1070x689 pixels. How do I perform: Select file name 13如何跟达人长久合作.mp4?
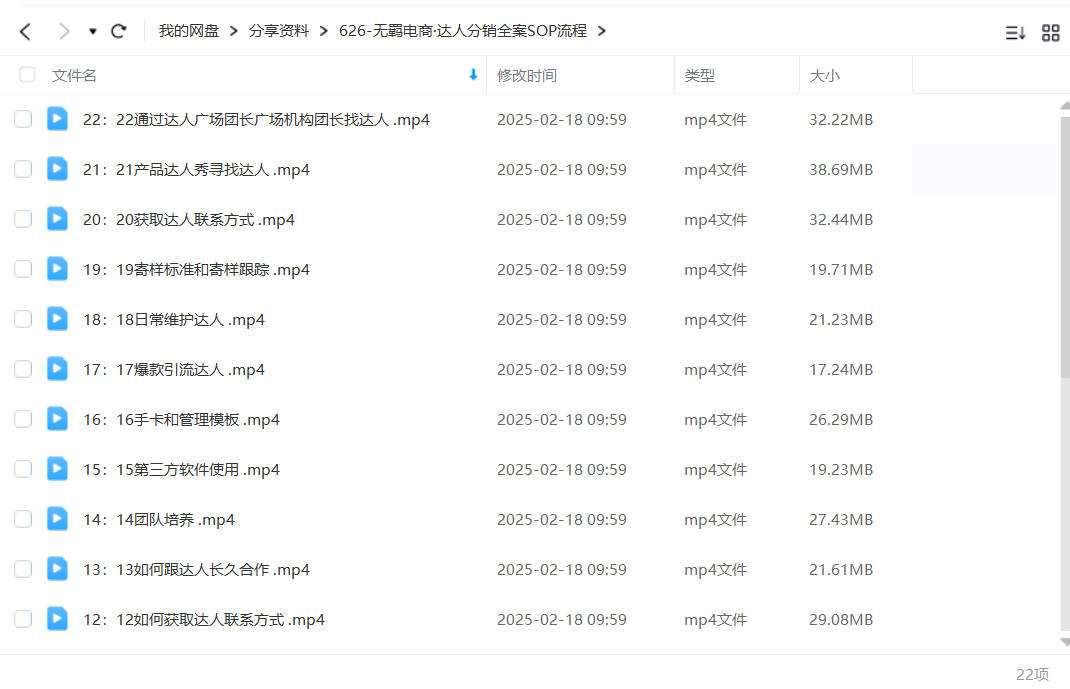click(x=197, y=569)
